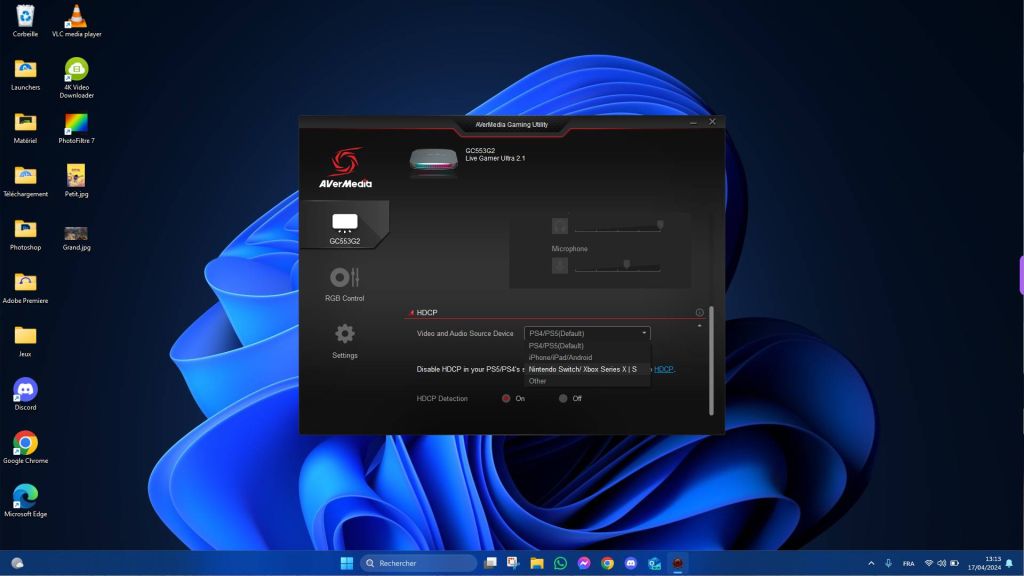1024x576 pixels.
Task: Open the Adobe Premiere folder
Action: pos(25,288)
